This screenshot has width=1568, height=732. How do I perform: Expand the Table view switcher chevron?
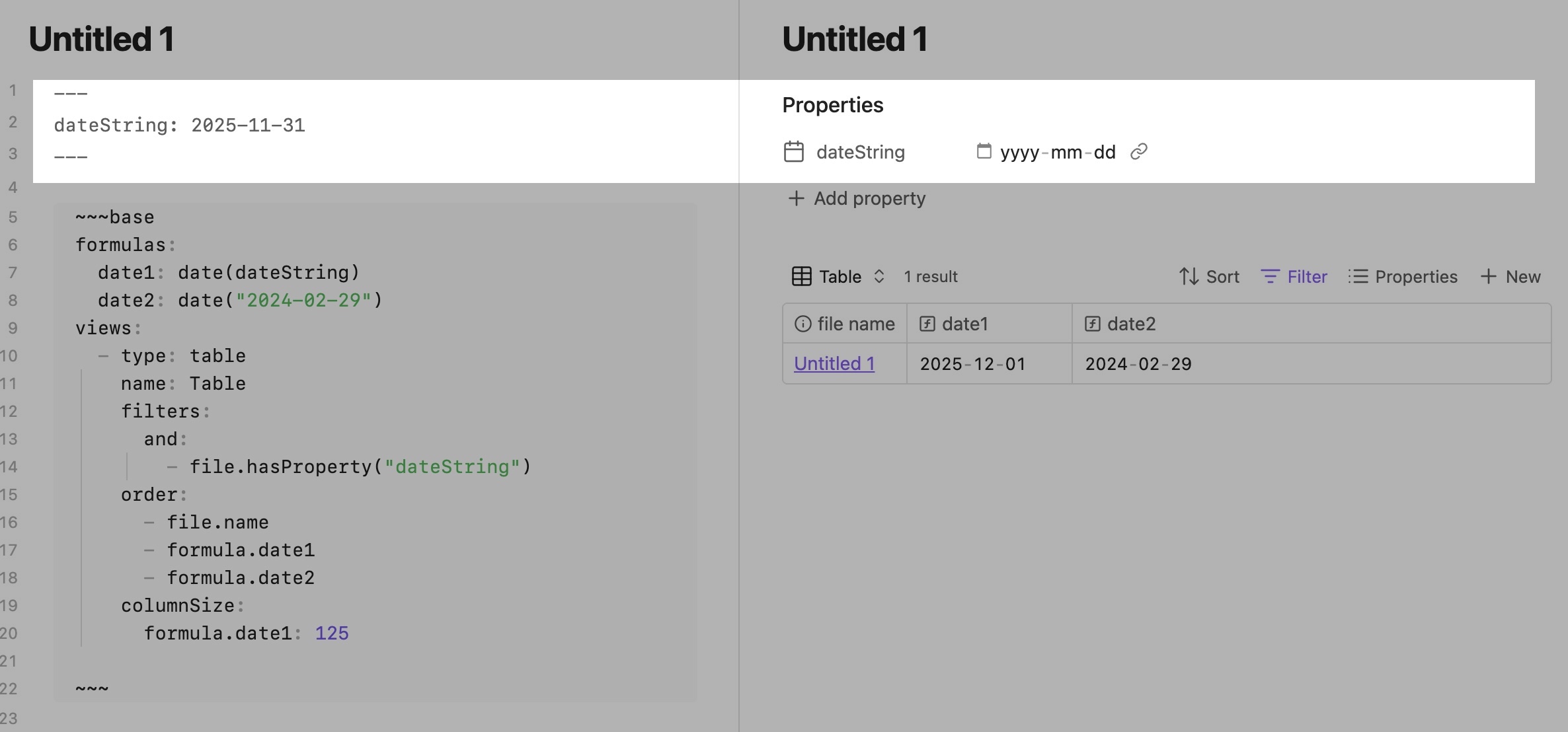[x=879, y=276]
